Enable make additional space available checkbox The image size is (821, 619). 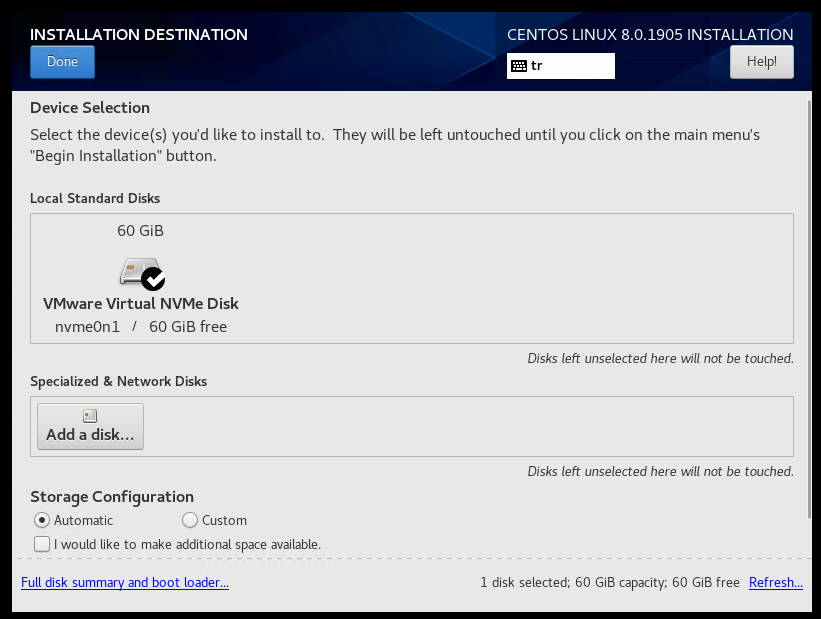click(42, 544)
